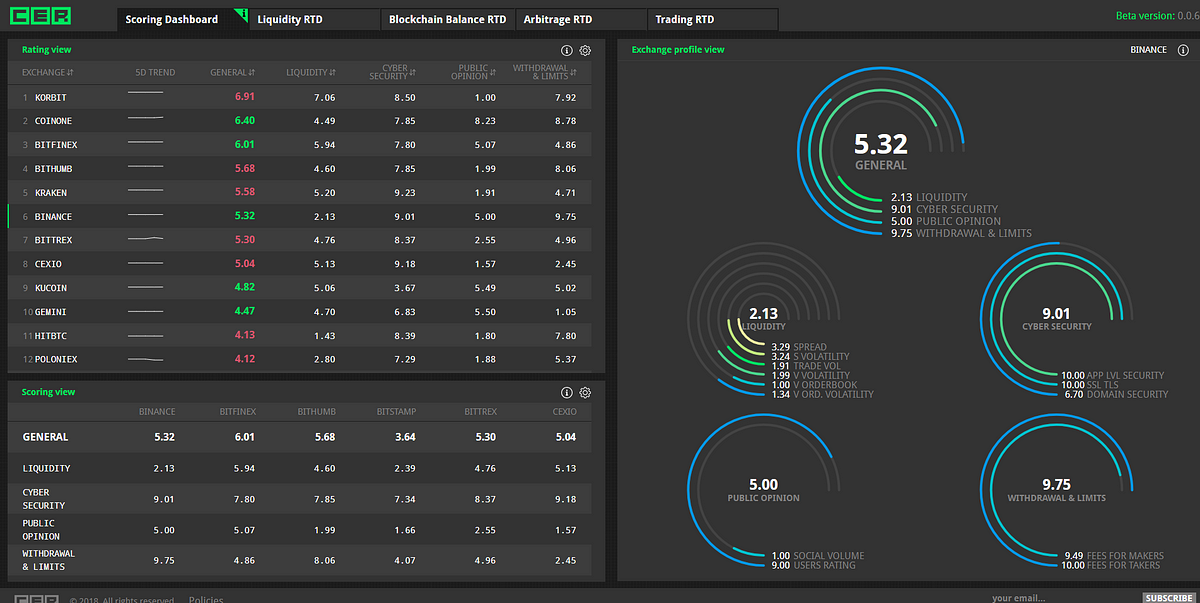Click the 5.00 PUBLIC OPINION gauge

(763, 489)
